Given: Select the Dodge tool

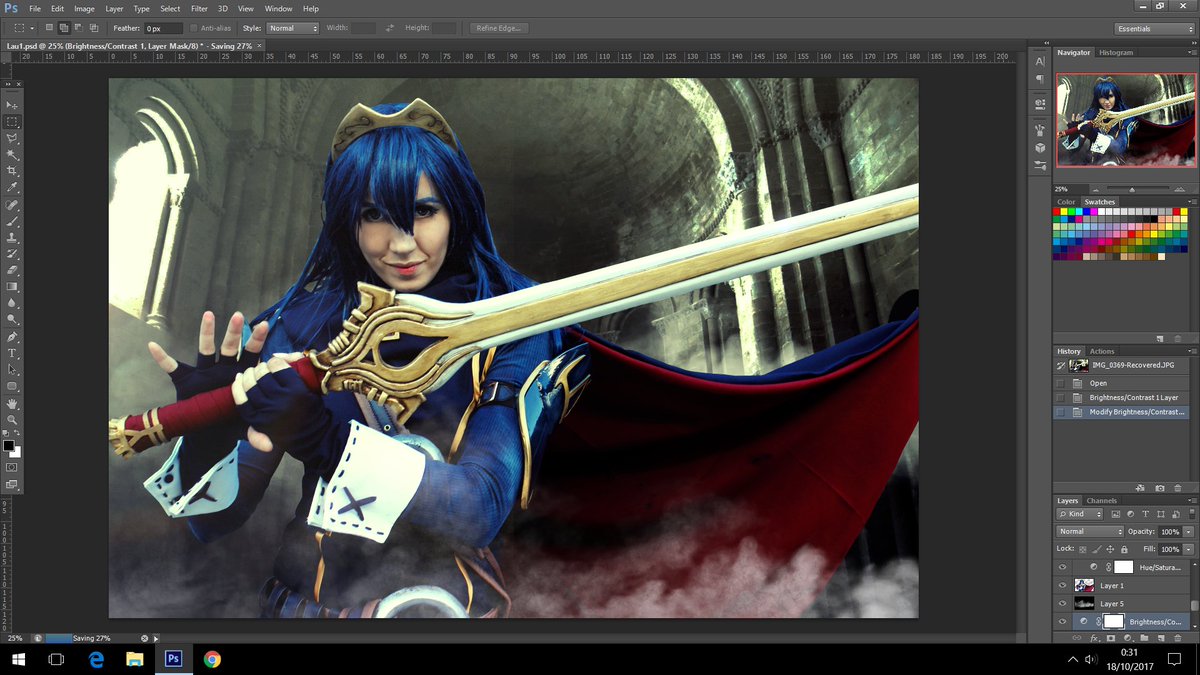Looking at the screenshot, I should (x=12, y=320).
